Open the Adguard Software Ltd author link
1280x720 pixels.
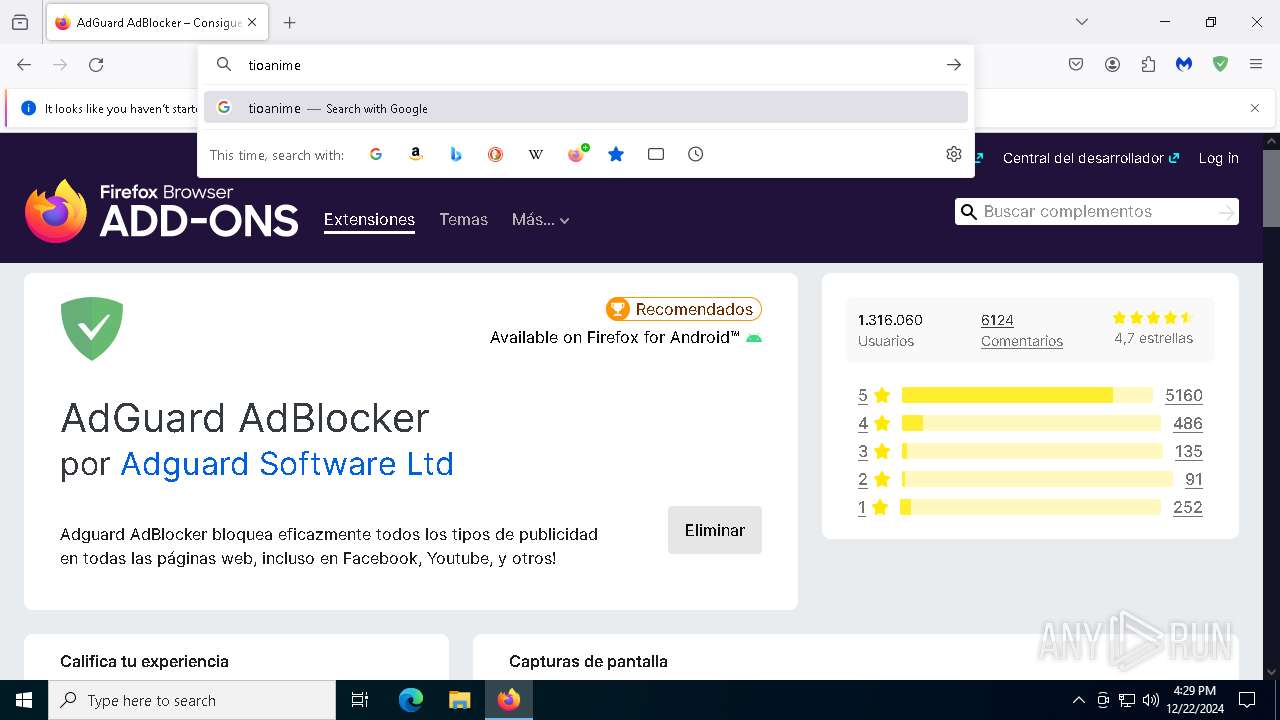[x=287, y=464]
